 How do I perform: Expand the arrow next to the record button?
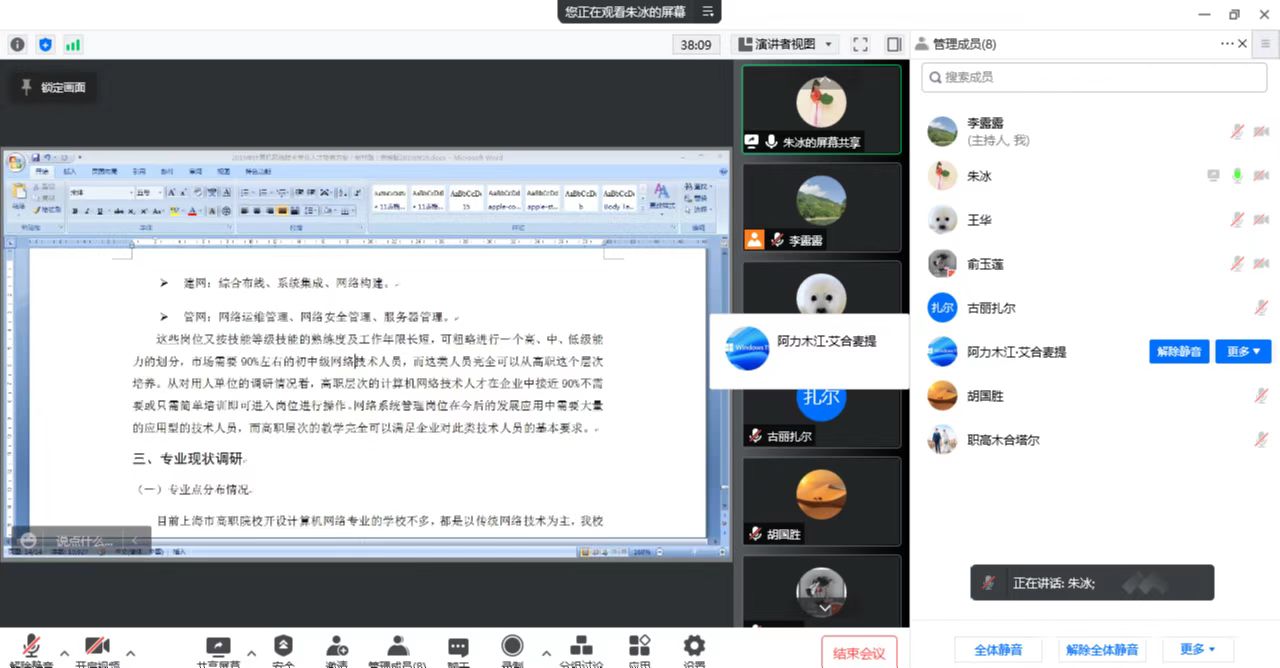(x=543, y=653)
